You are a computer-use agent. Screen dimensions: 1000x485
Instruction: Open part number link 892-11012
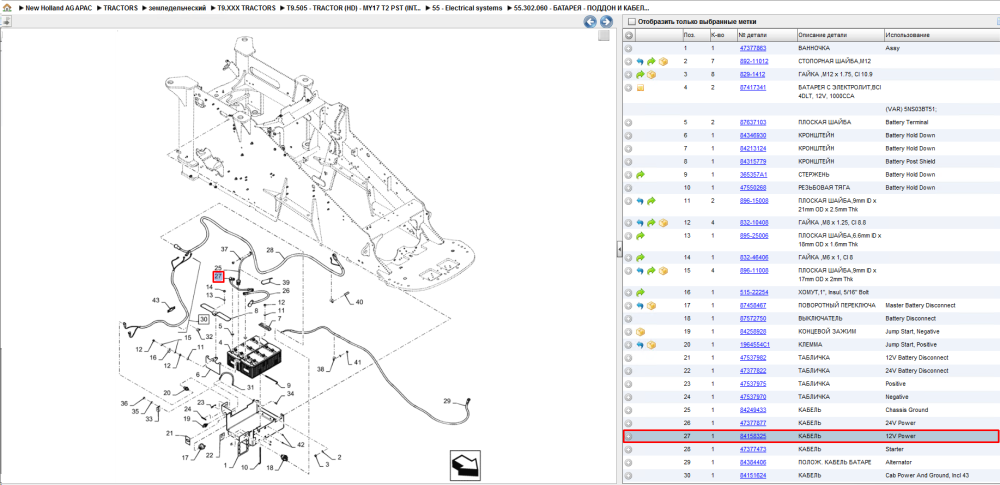[753, 61]
